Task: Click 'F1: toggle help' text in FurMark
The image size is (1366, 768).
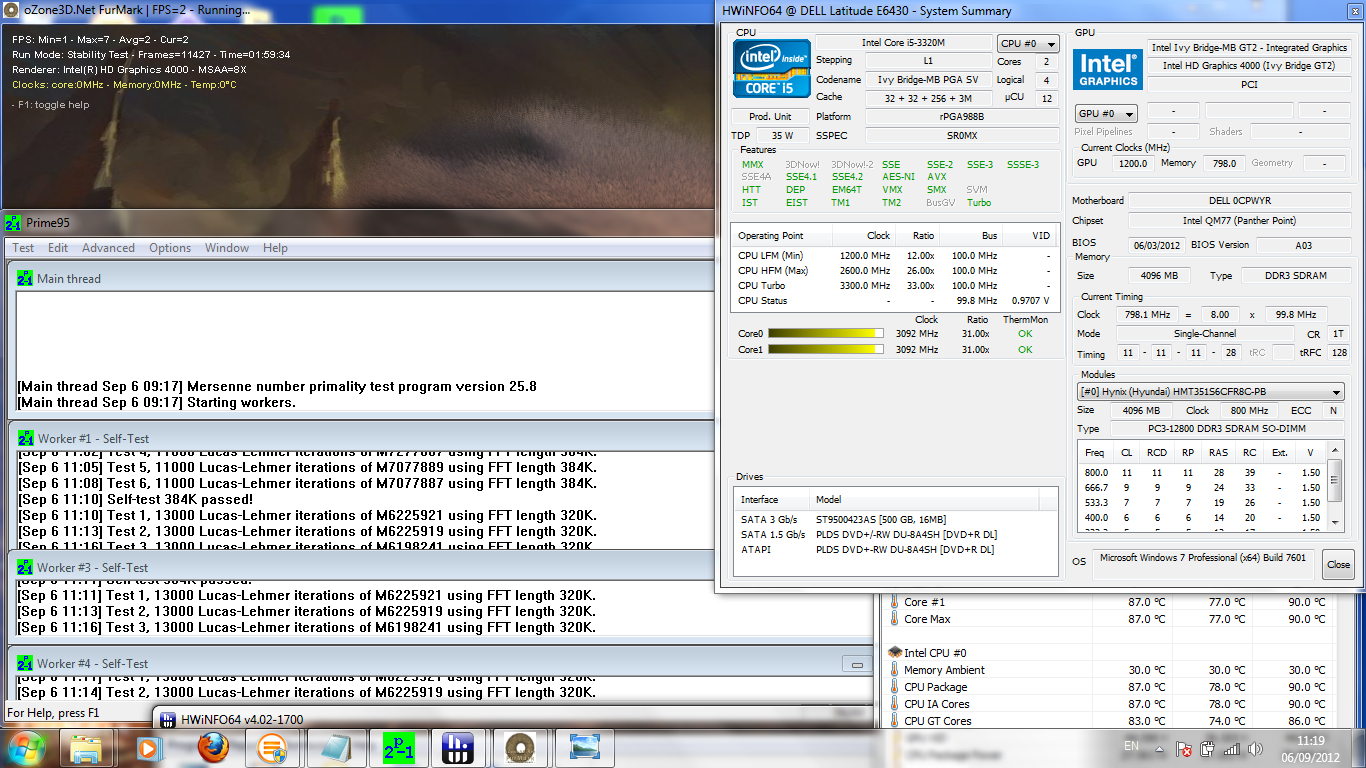Action: click(50, 105)
